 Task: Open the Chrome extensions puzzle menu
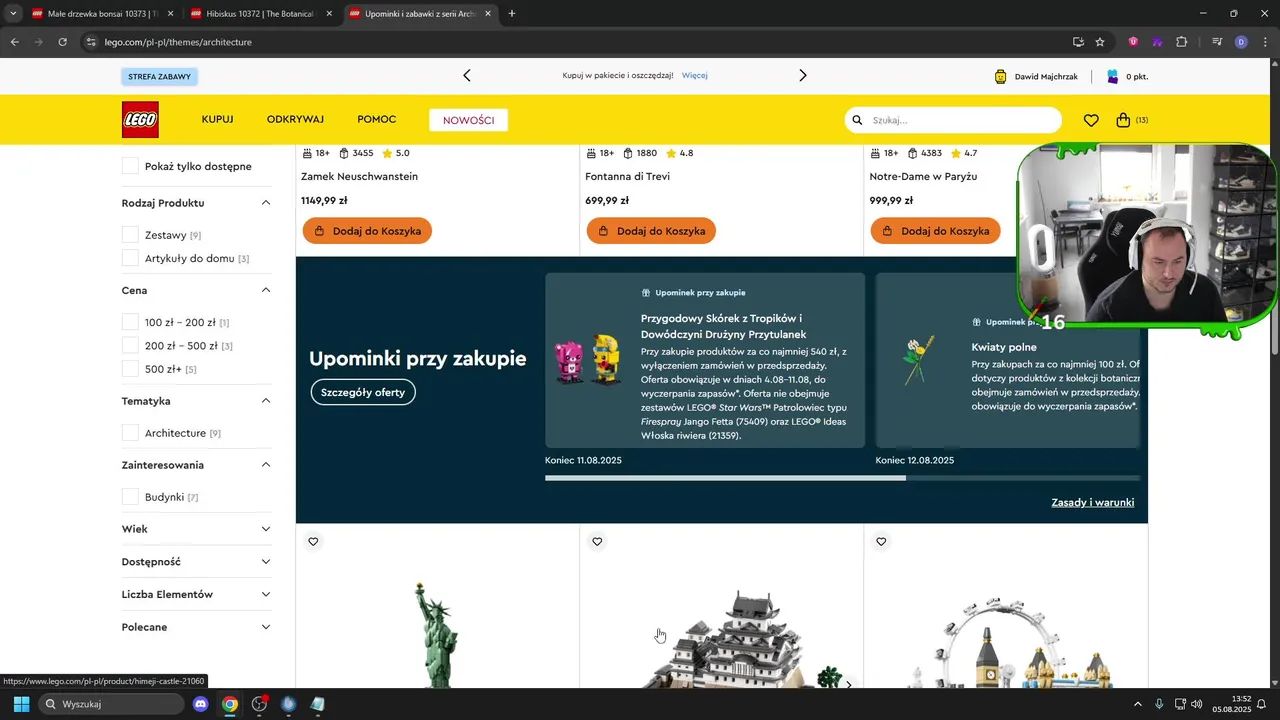point(1182,42)
